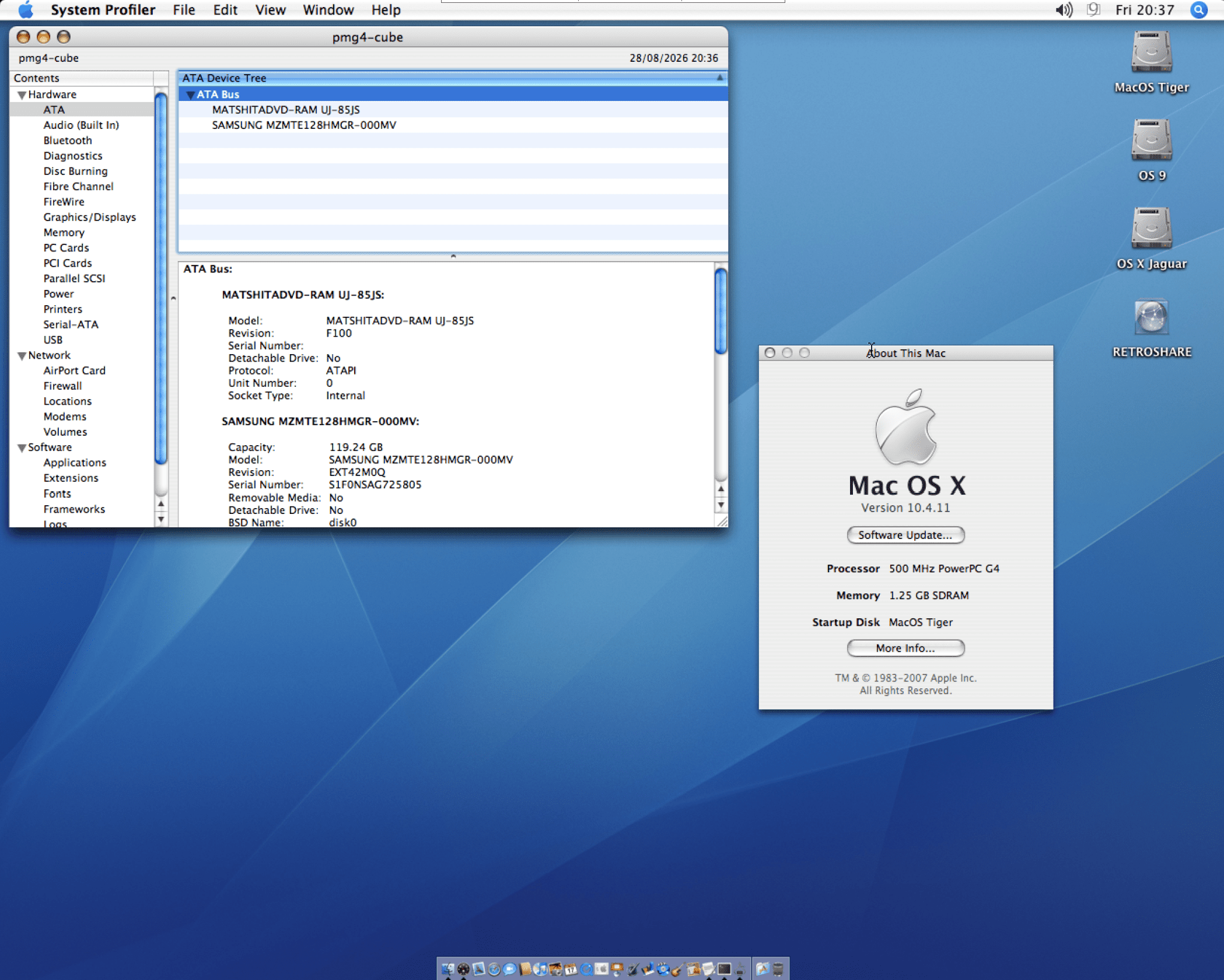Screen dimensions: 1224x980
Task: Show Firewall network information
Action: [x=62, y=386]
